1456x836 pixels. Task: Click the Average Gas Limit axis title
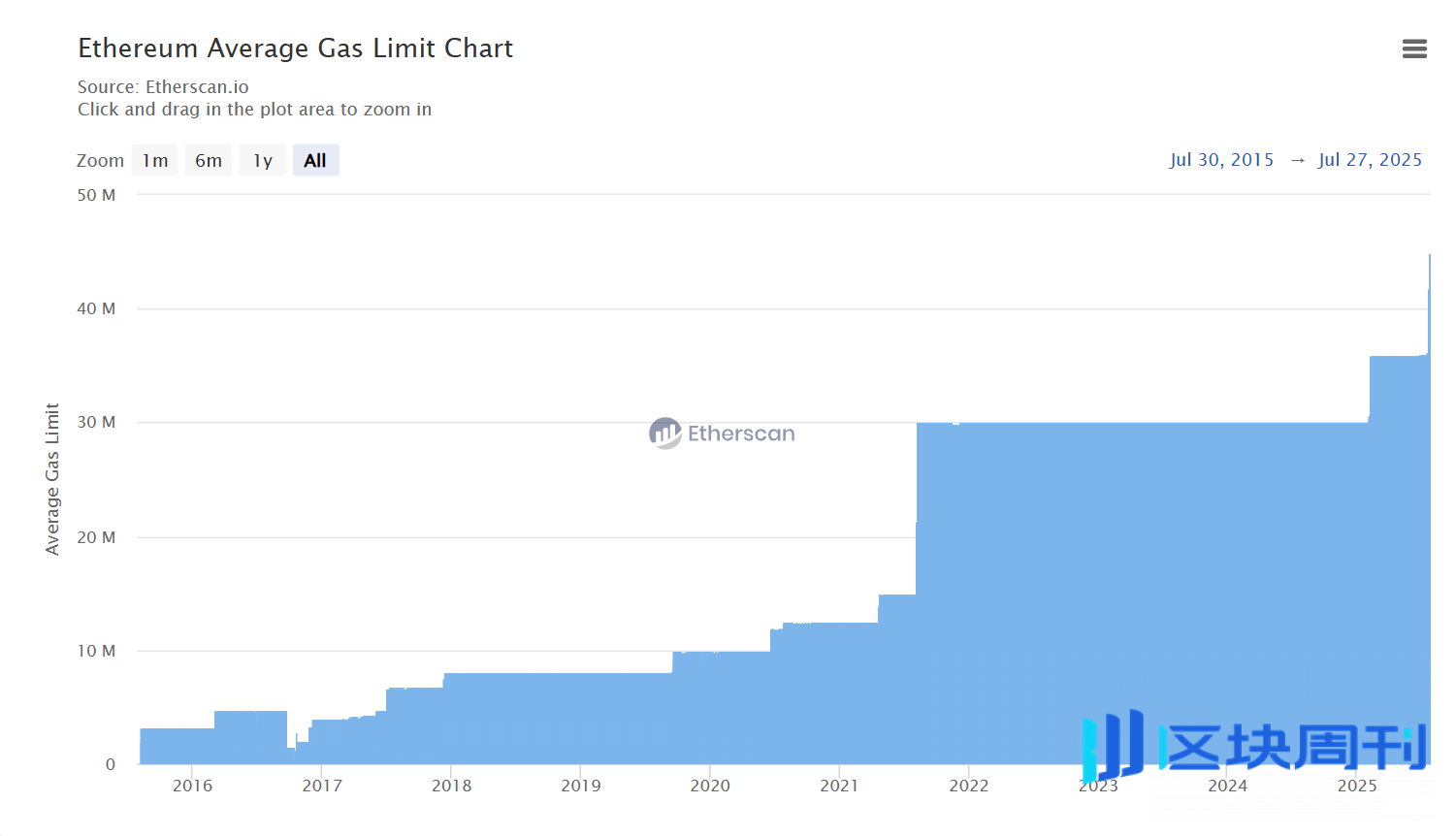(x=52, y=479)
